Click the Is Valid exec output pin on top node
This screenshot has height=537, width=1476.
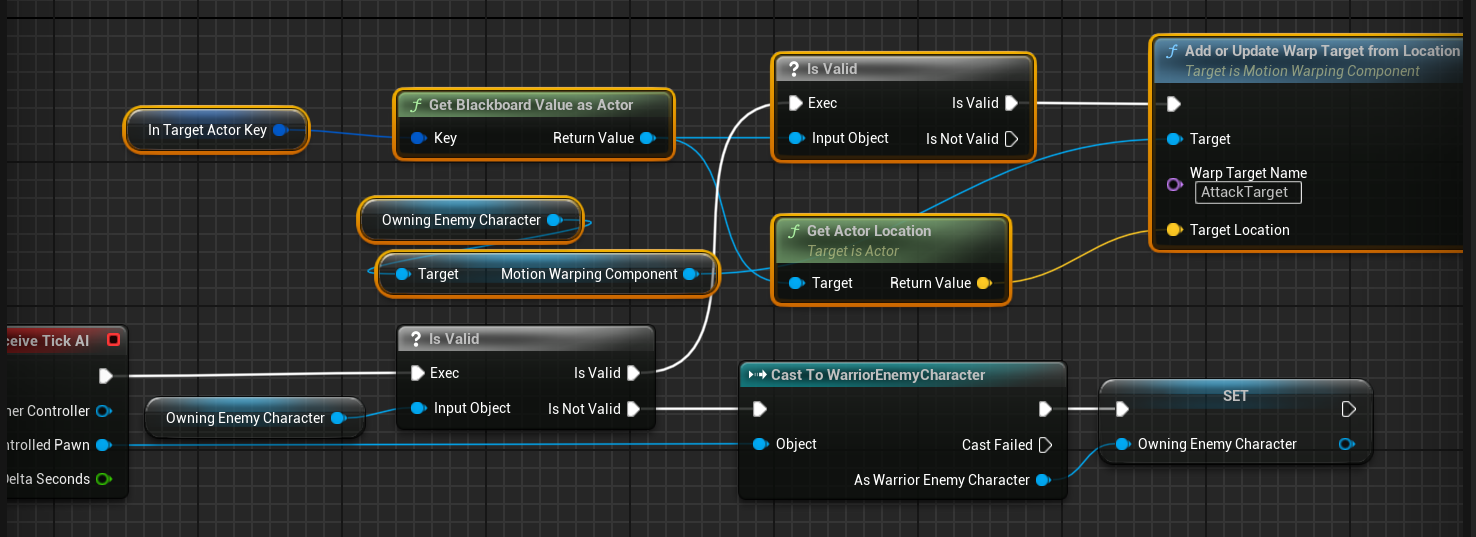click(1011, 103)
